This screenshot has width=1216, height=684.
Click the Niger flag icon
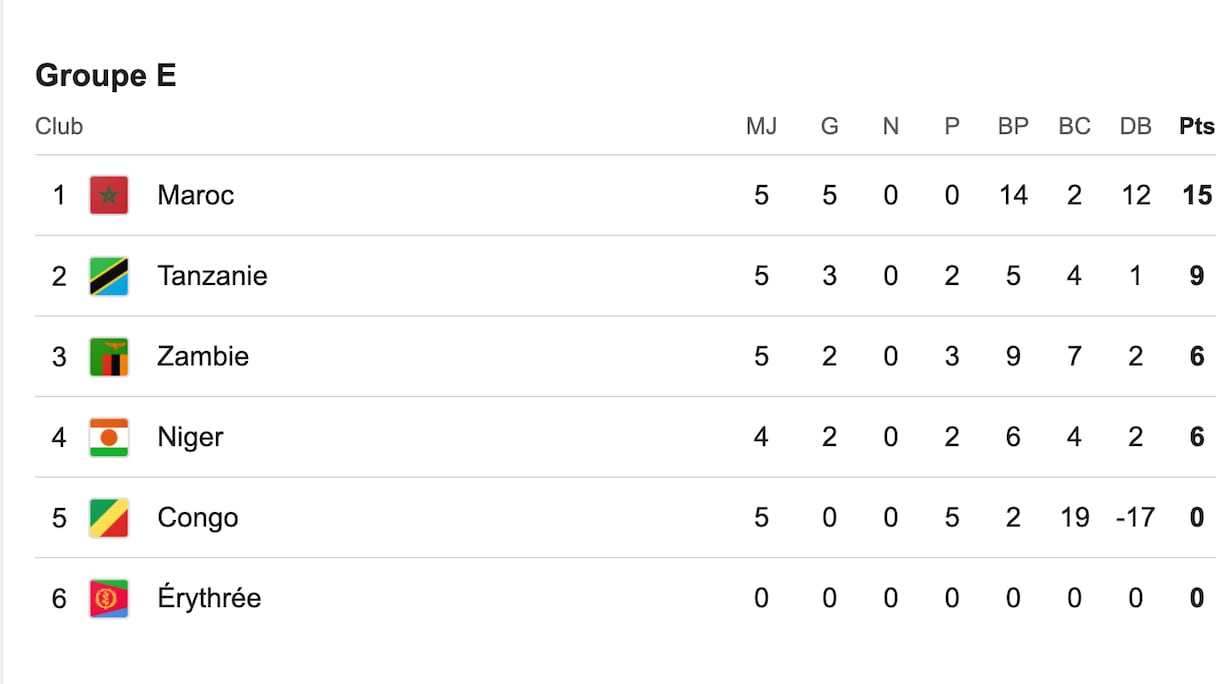pyautogui.click(x=109, y=437)
